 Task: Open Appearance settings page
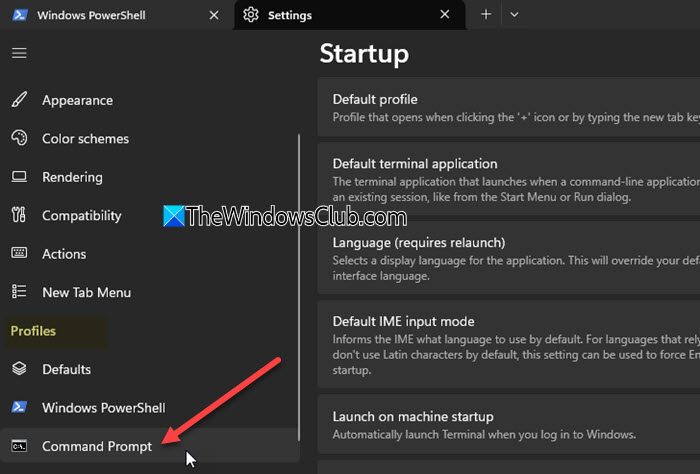(x=150, y=100)
